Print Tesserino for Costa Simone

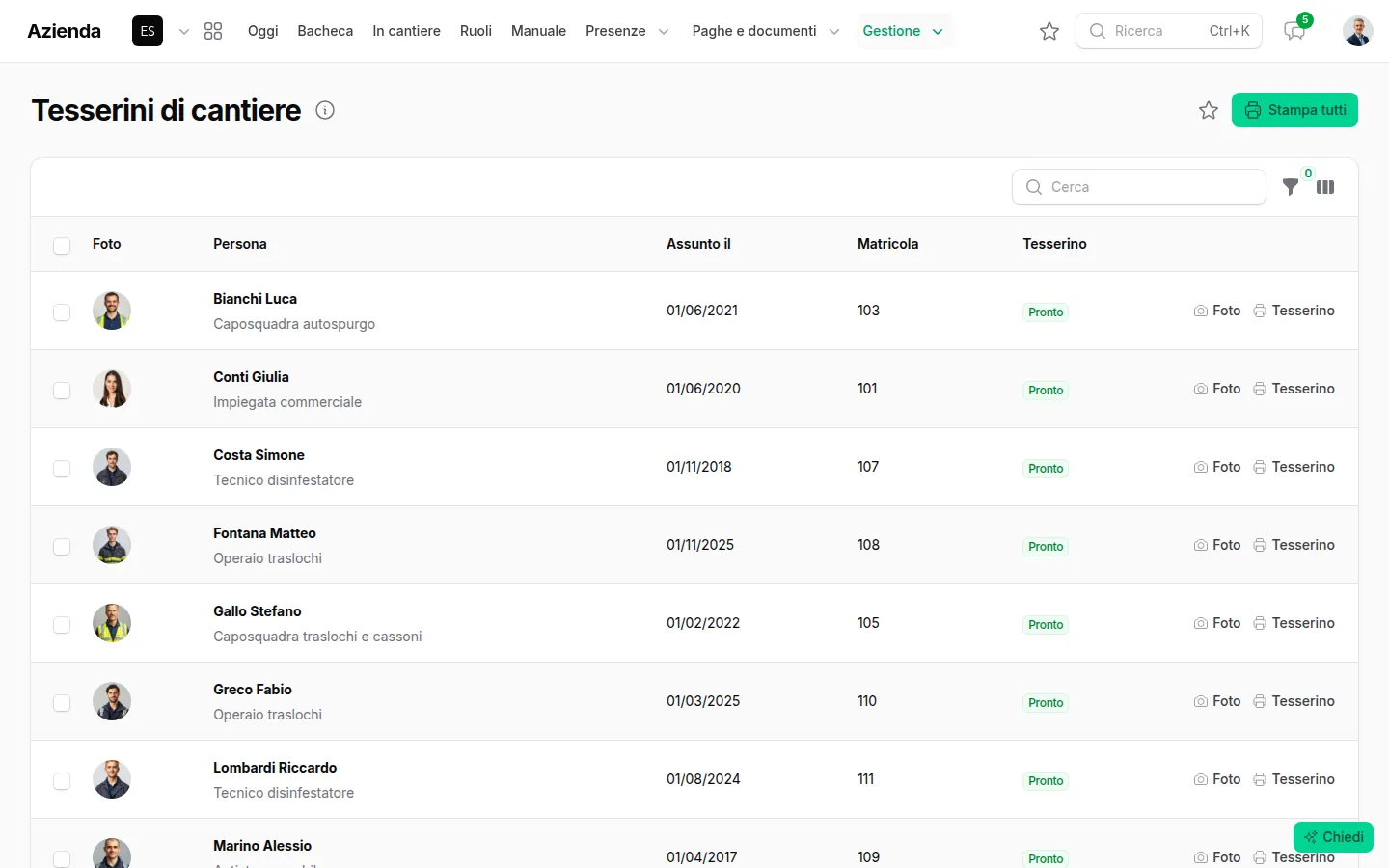coord(1294,467)
